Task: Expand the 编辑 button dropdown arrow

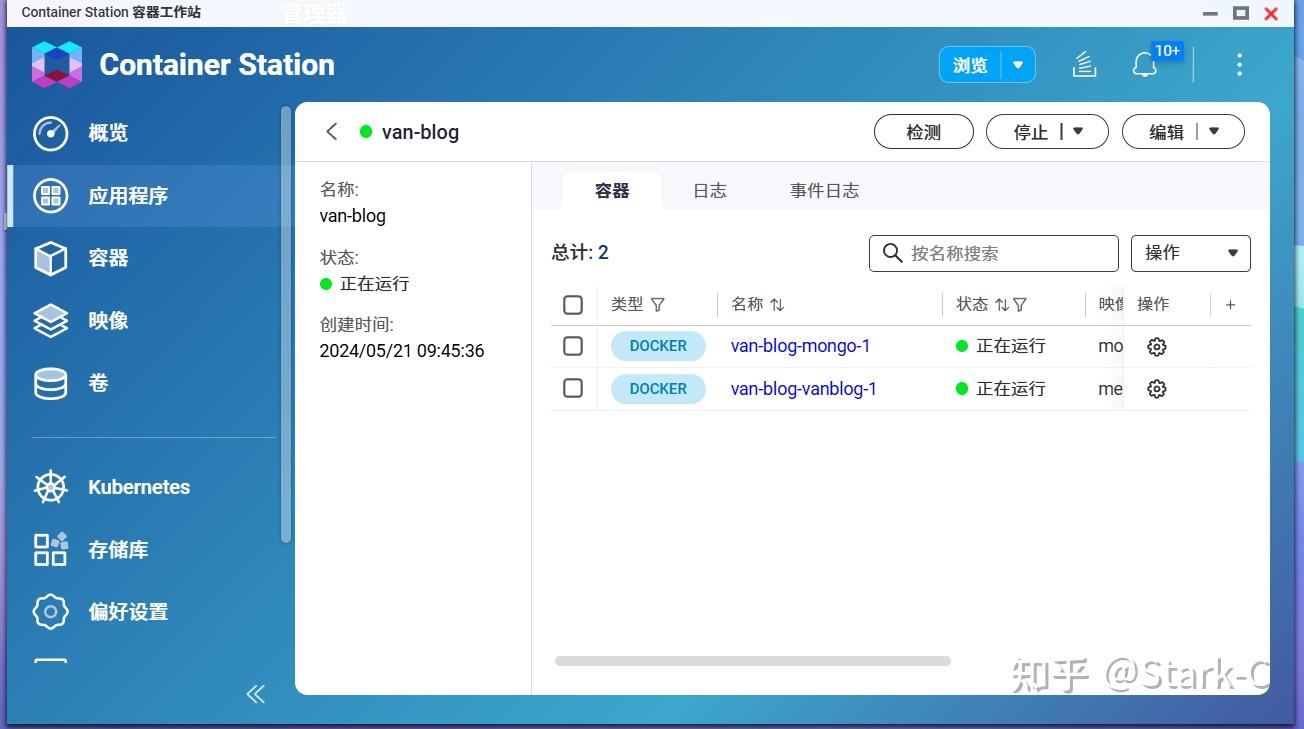Action: [x=1212, y=131]
